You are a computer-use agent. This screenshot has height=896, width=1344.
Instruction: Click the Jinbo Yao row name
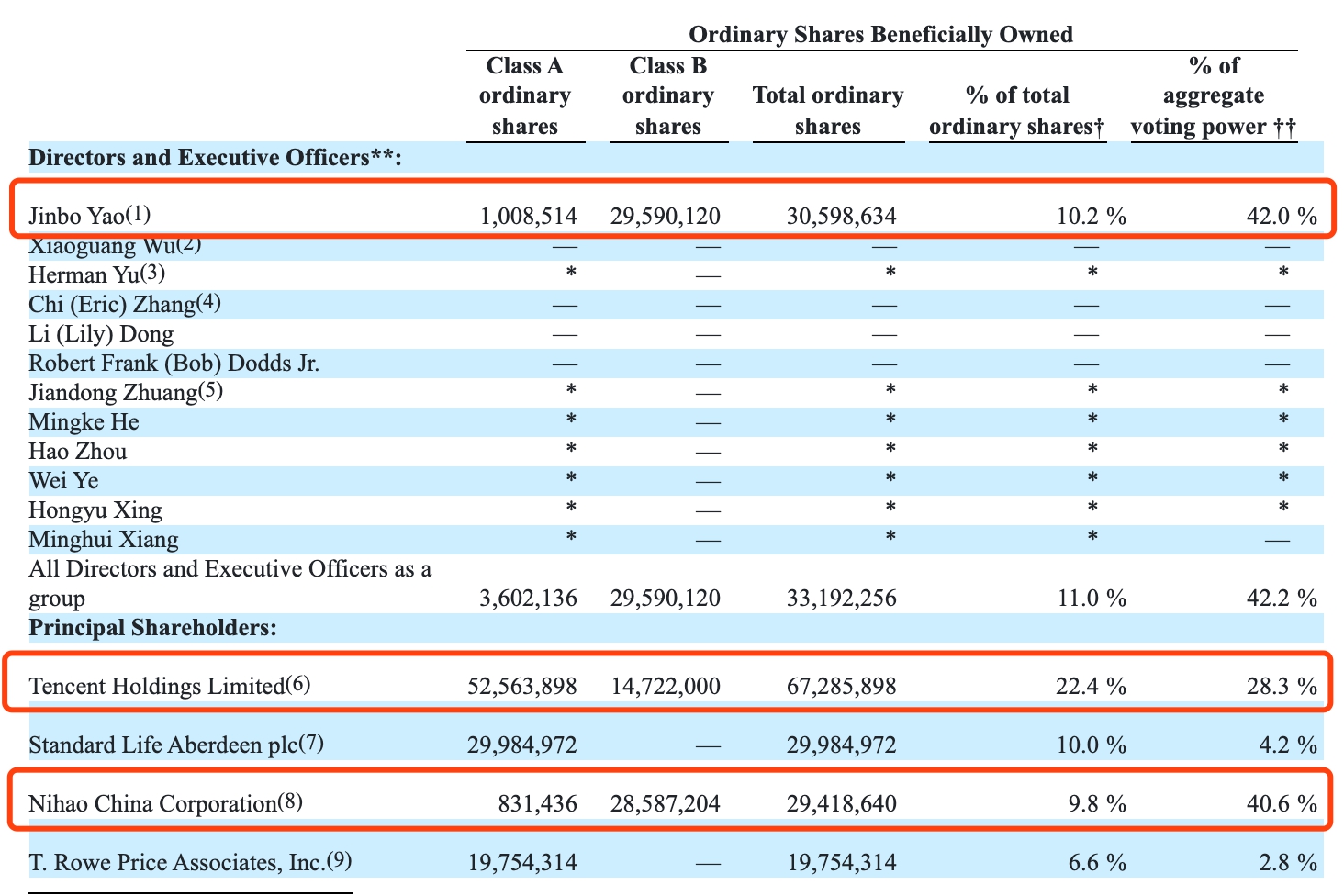tap(76, 217)
